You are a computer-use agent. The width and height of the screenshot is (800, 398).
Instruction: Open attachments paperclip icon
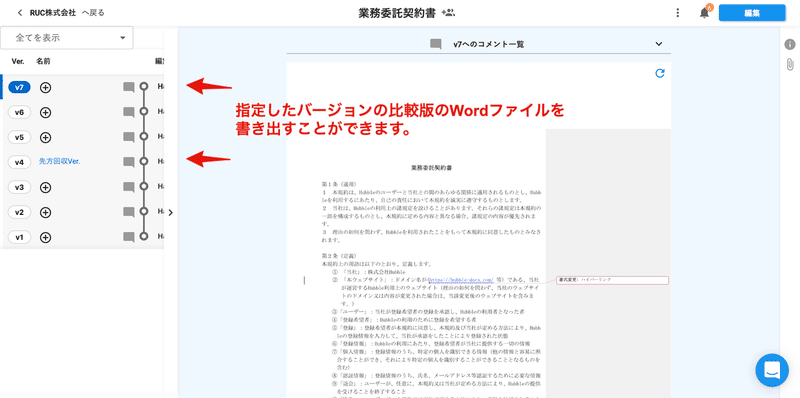click(789, 64)
